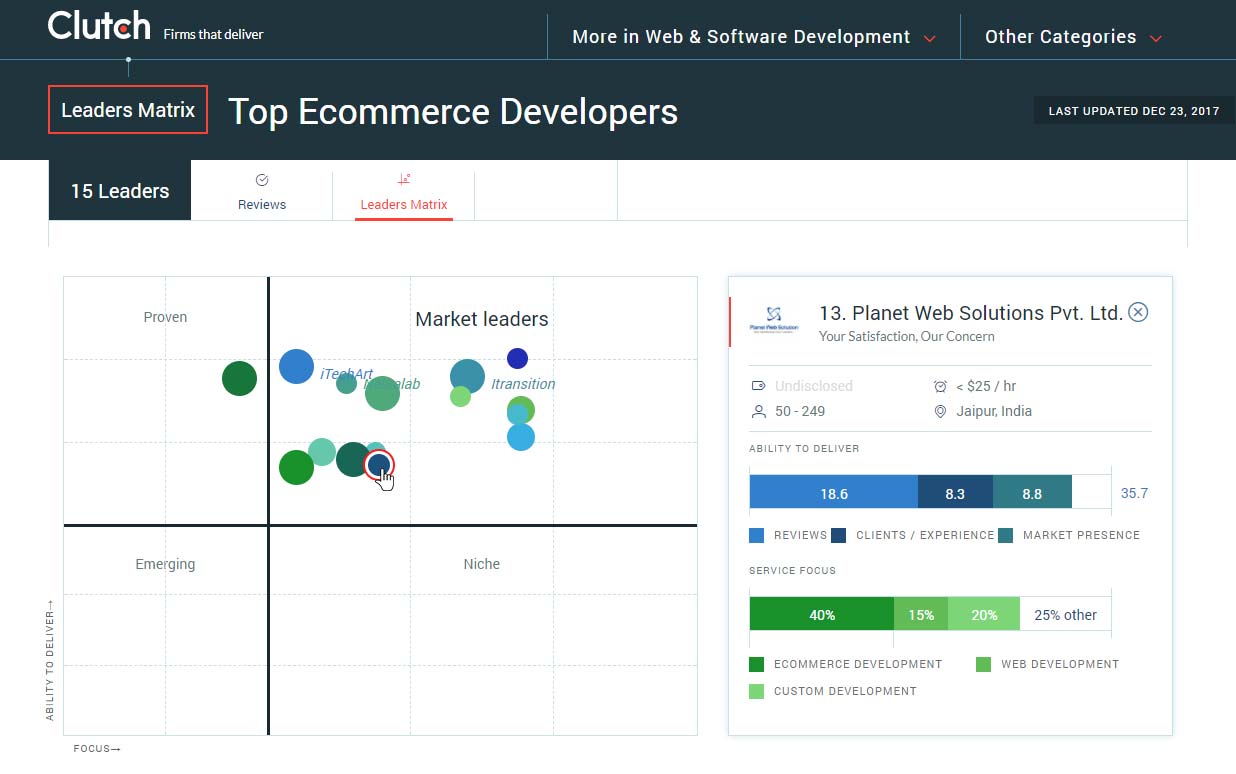Click the Custom Development legend swatch
The height and width of the screenshot is (774, 1236).
coord(757,691)
